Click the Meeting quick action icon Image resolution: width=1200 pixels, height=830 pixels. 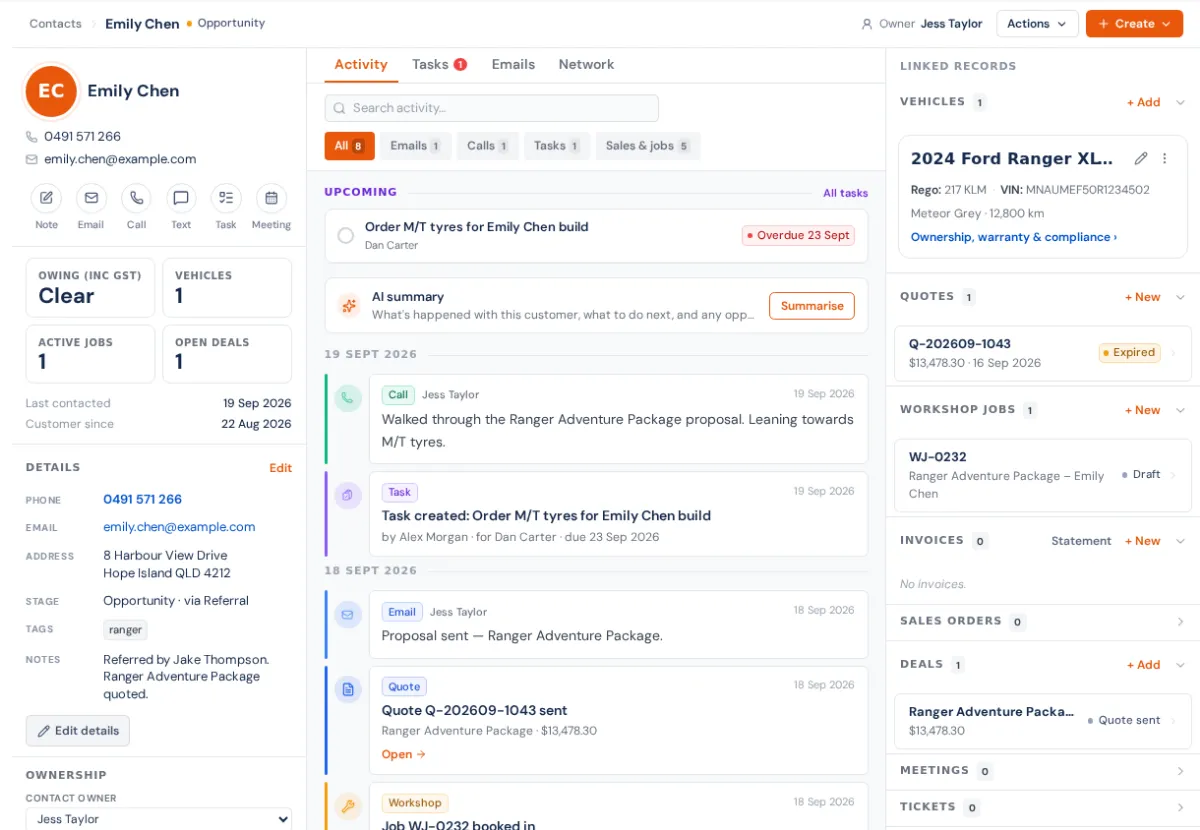point(271,198)
